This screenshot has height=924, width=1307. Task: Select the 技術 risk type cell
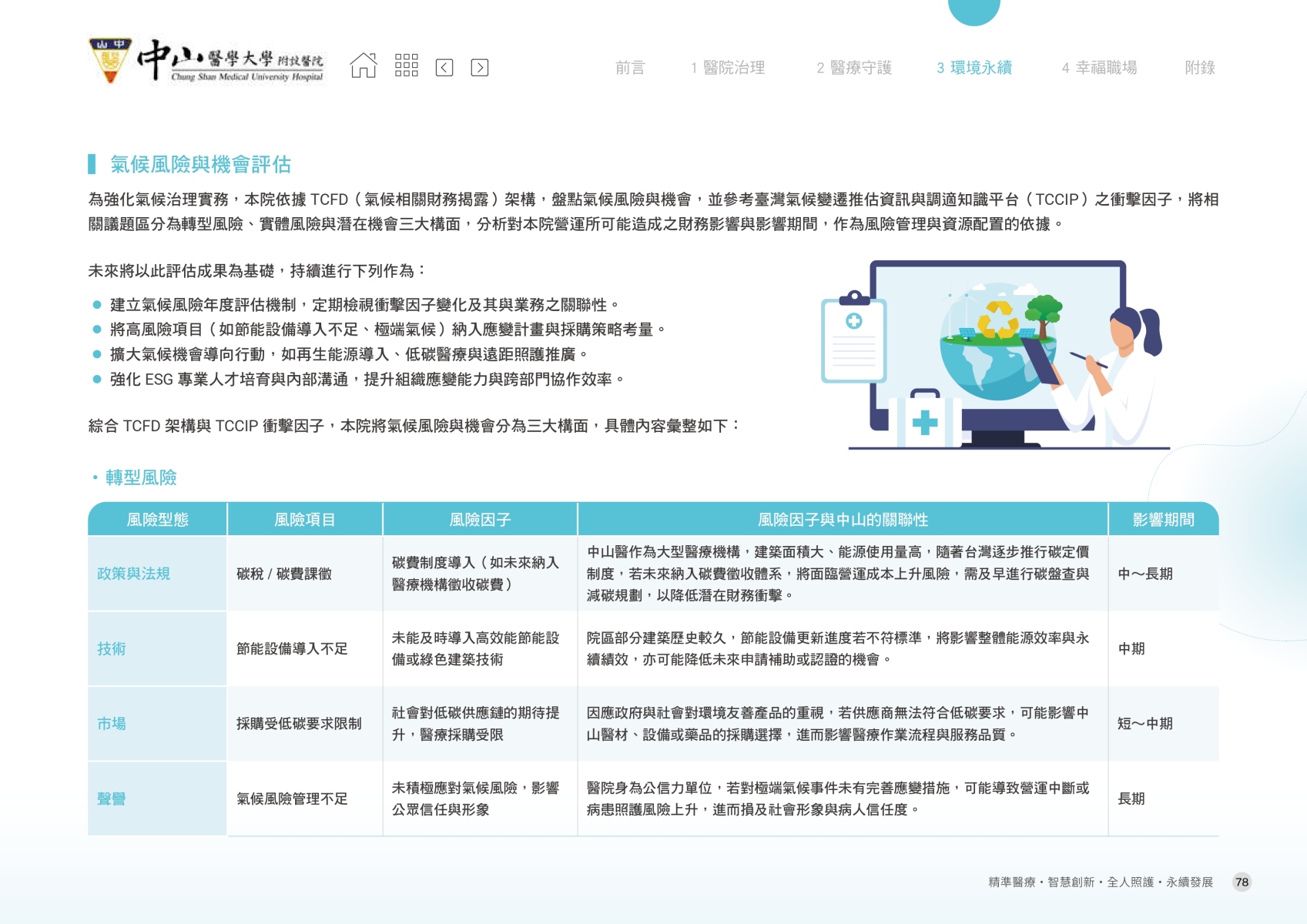[x=112, y=648]
